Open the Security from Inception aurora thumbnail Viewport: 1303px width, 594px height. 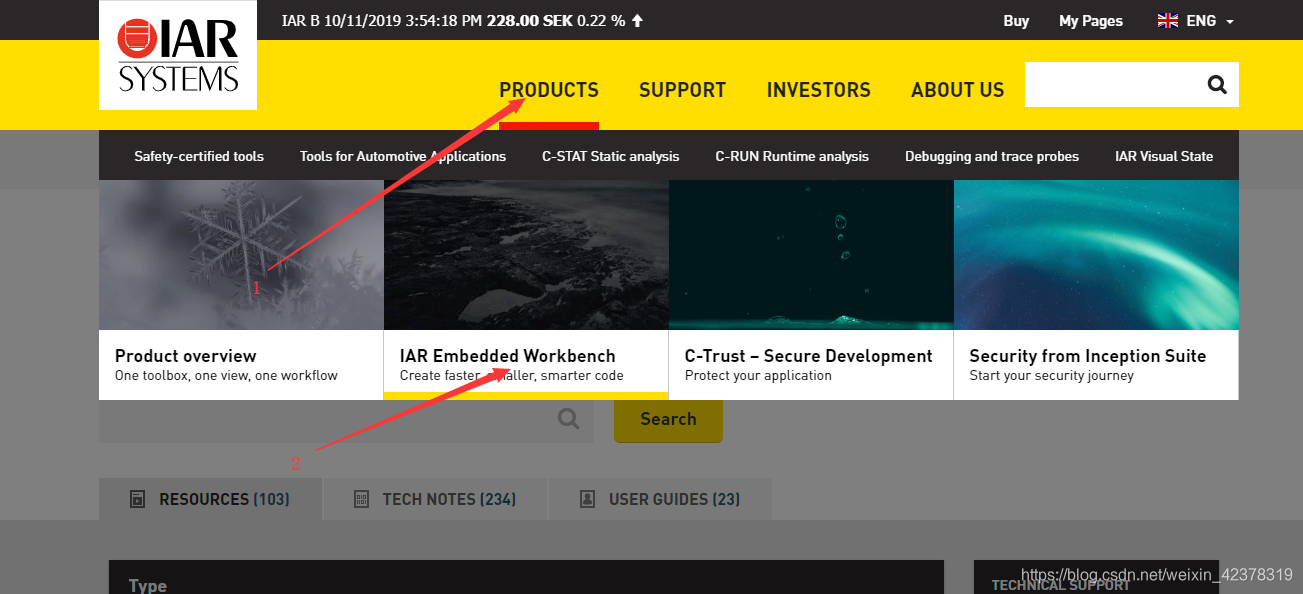pos(1096,255)
